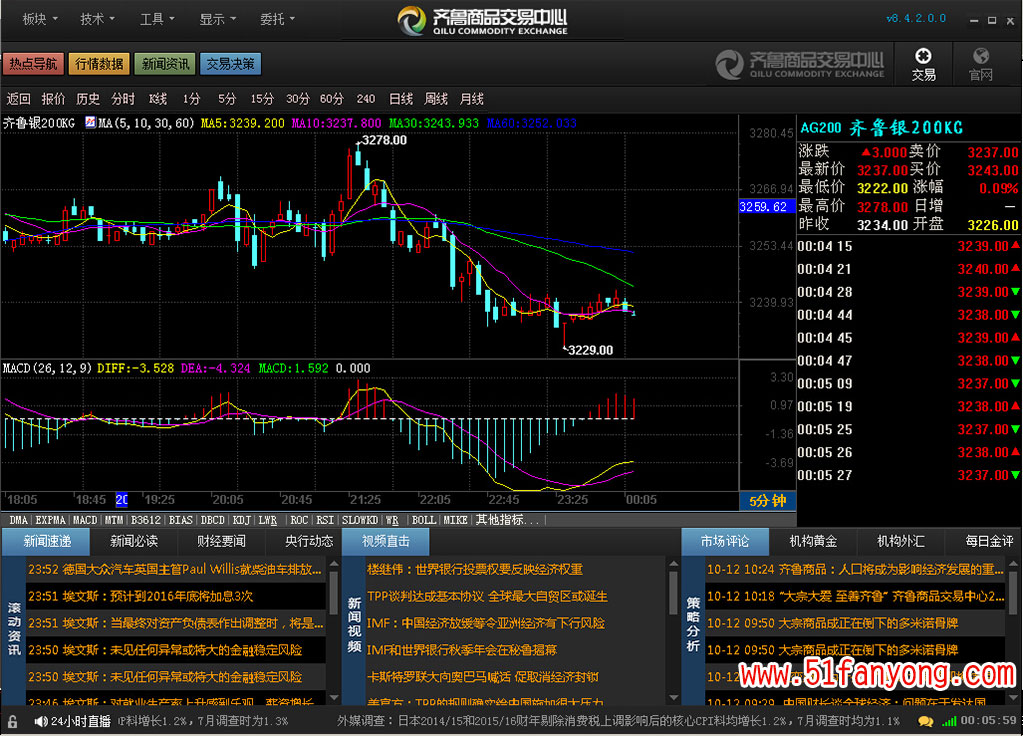The height and width of the screenshot is (736, 1023).
Task: Open the chat bubbles icon
Action: coord(924,721)
